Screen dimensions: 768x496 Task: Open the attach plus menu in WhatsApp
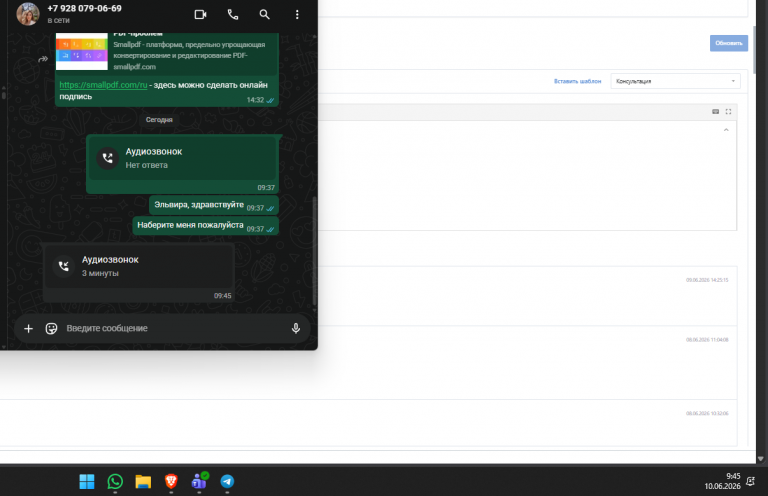point(28,329)
